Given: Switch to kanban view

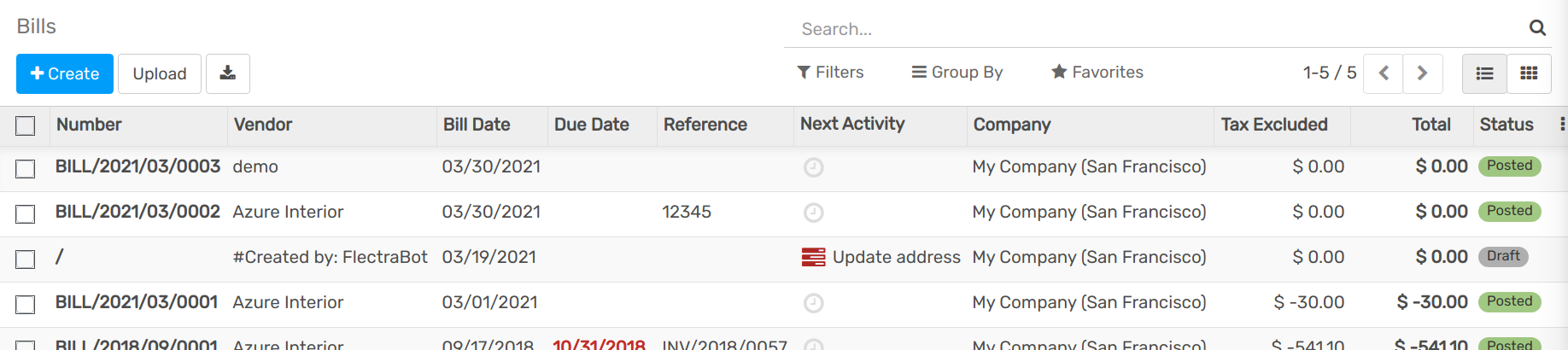Looking at the screenshot, I should tap(1529, 73).
